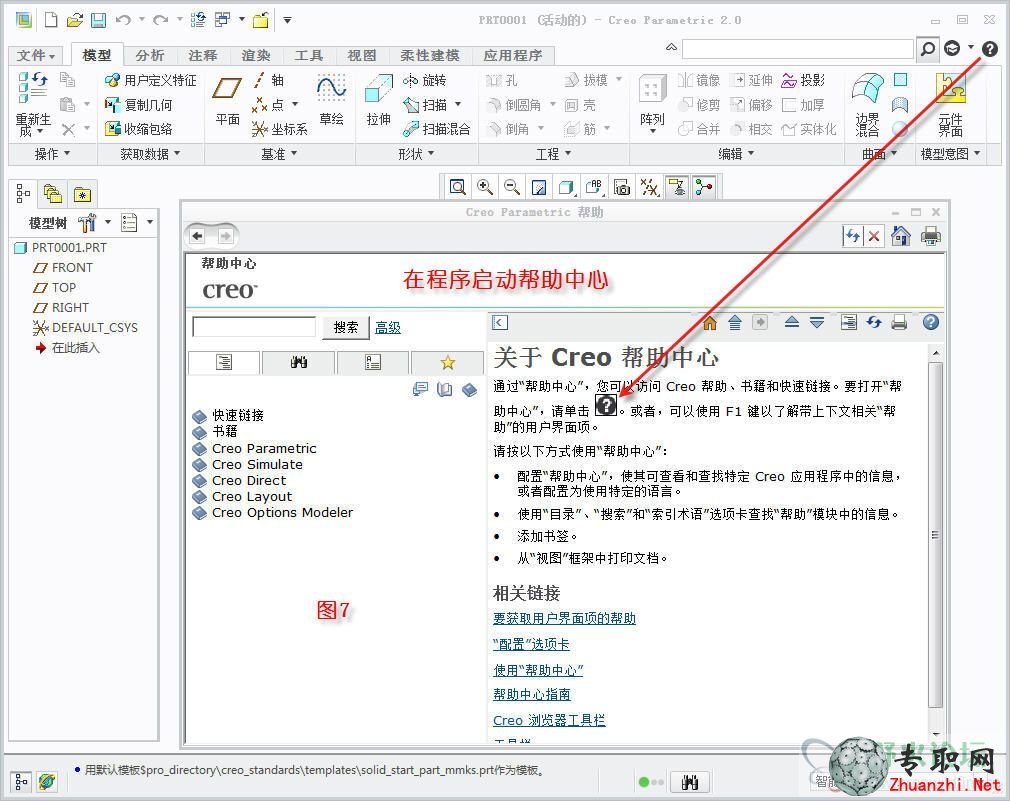Open the bookmarks star tab in help
This screenshot has width=1010, height=801.
(447, 363)
